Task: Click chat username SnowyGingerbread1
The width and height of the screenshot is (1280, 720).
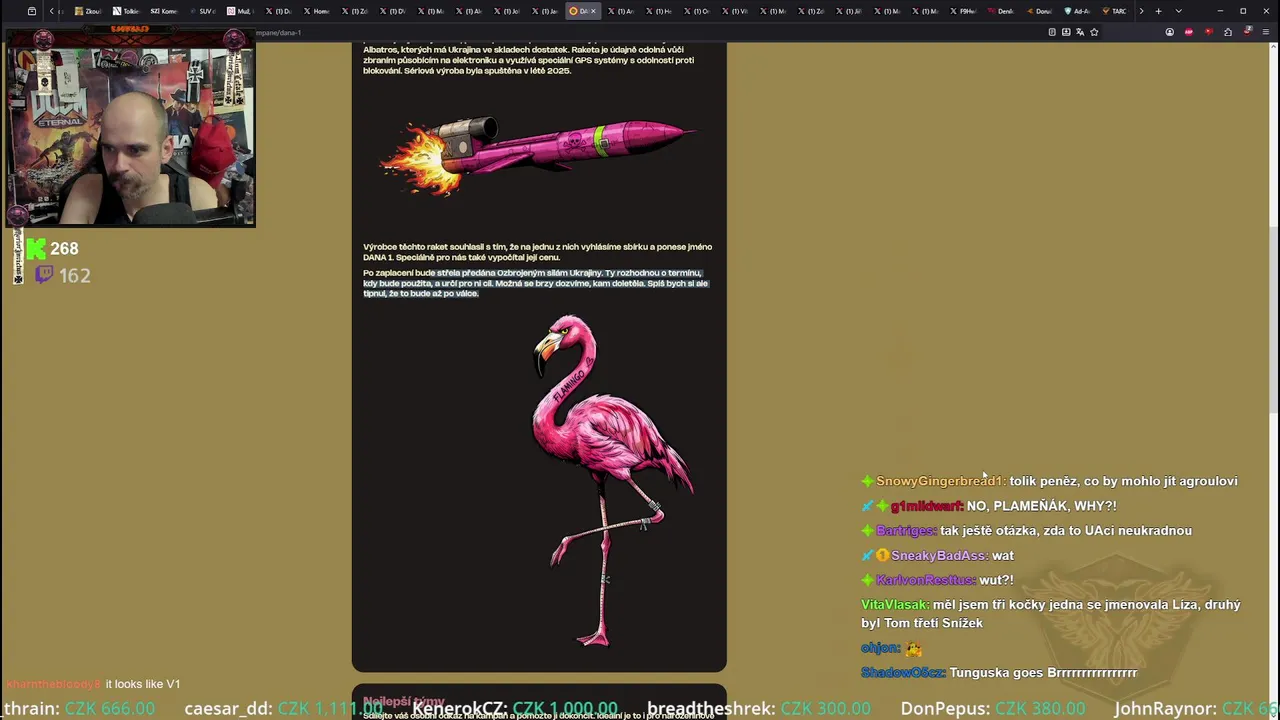Action: (x=939, y=481)
